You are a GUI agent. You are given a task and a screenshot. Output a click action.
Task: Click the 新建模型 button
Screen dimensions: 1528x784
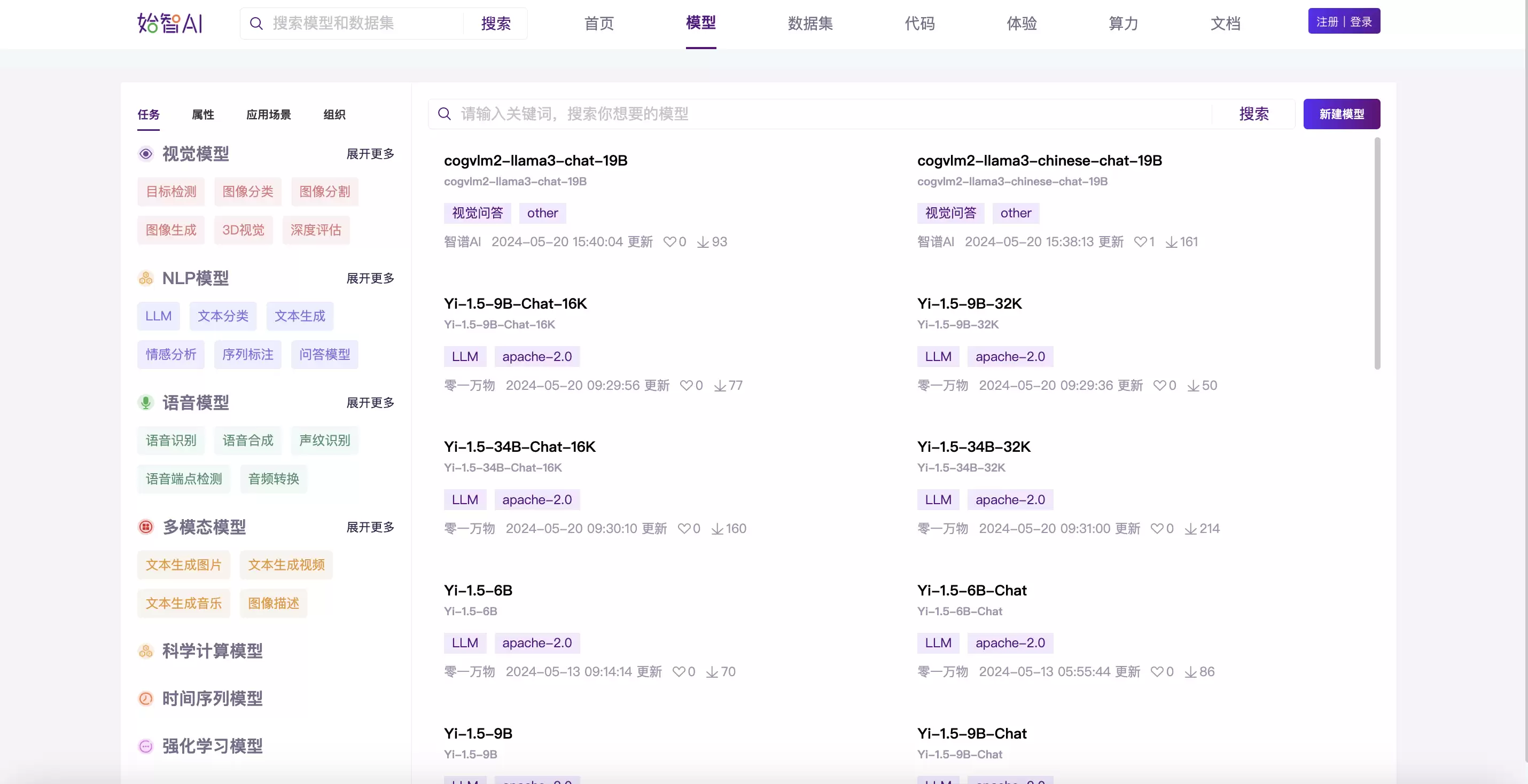[x=1342, y=114]
